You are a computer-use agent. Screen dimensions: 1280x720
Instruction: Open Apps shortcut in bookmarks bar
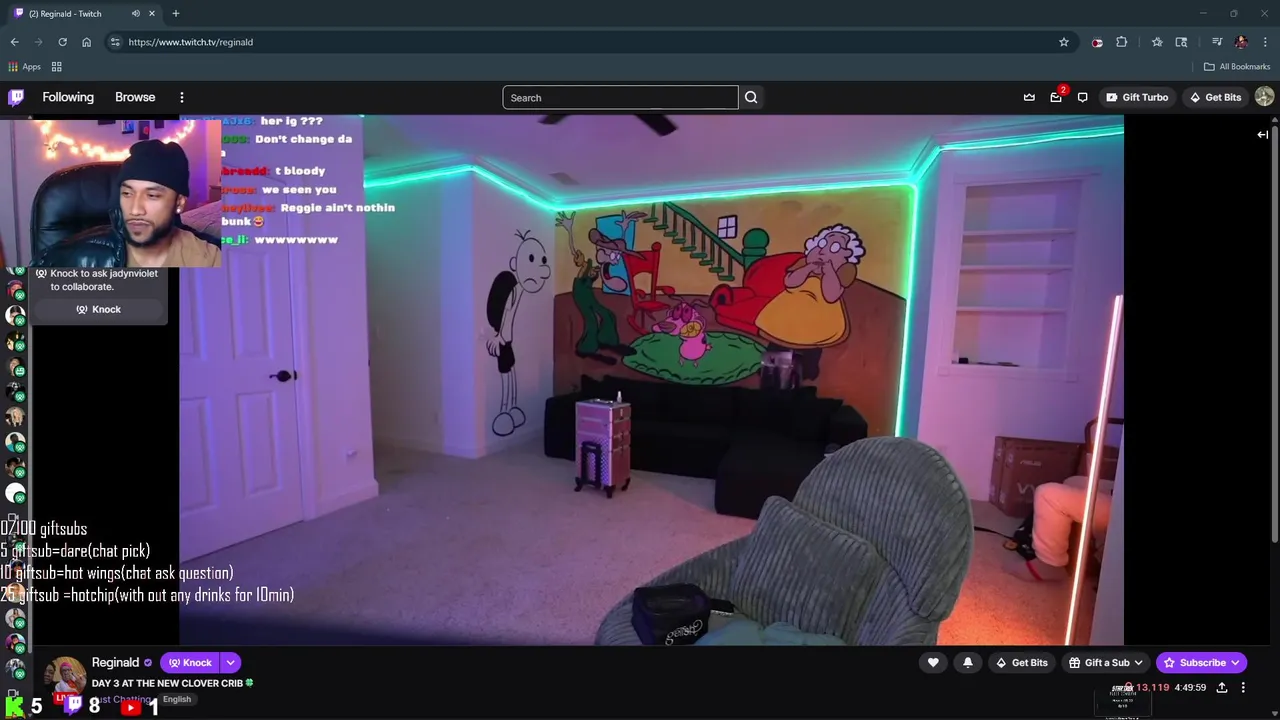[24, 67]
